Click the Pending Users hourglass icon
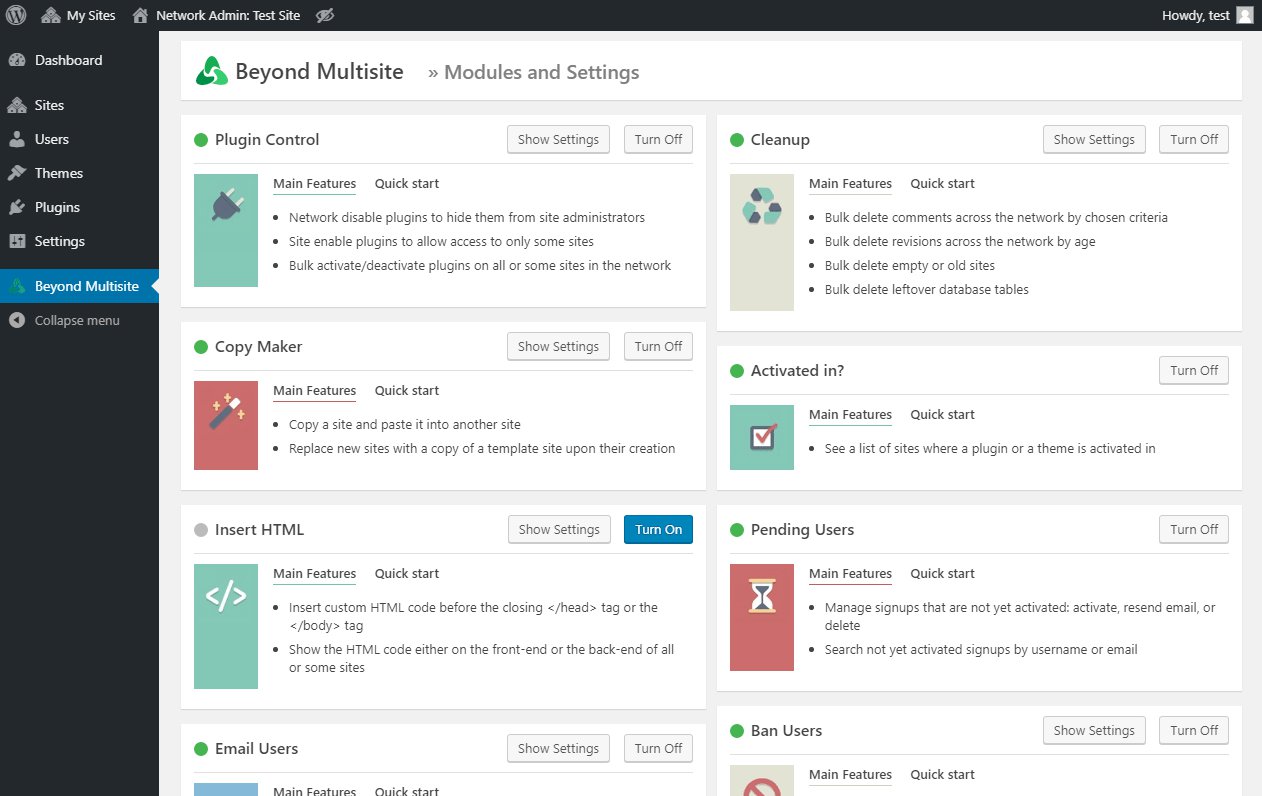Viewport: 1262px width, 796px height. (x=761, y=617)
